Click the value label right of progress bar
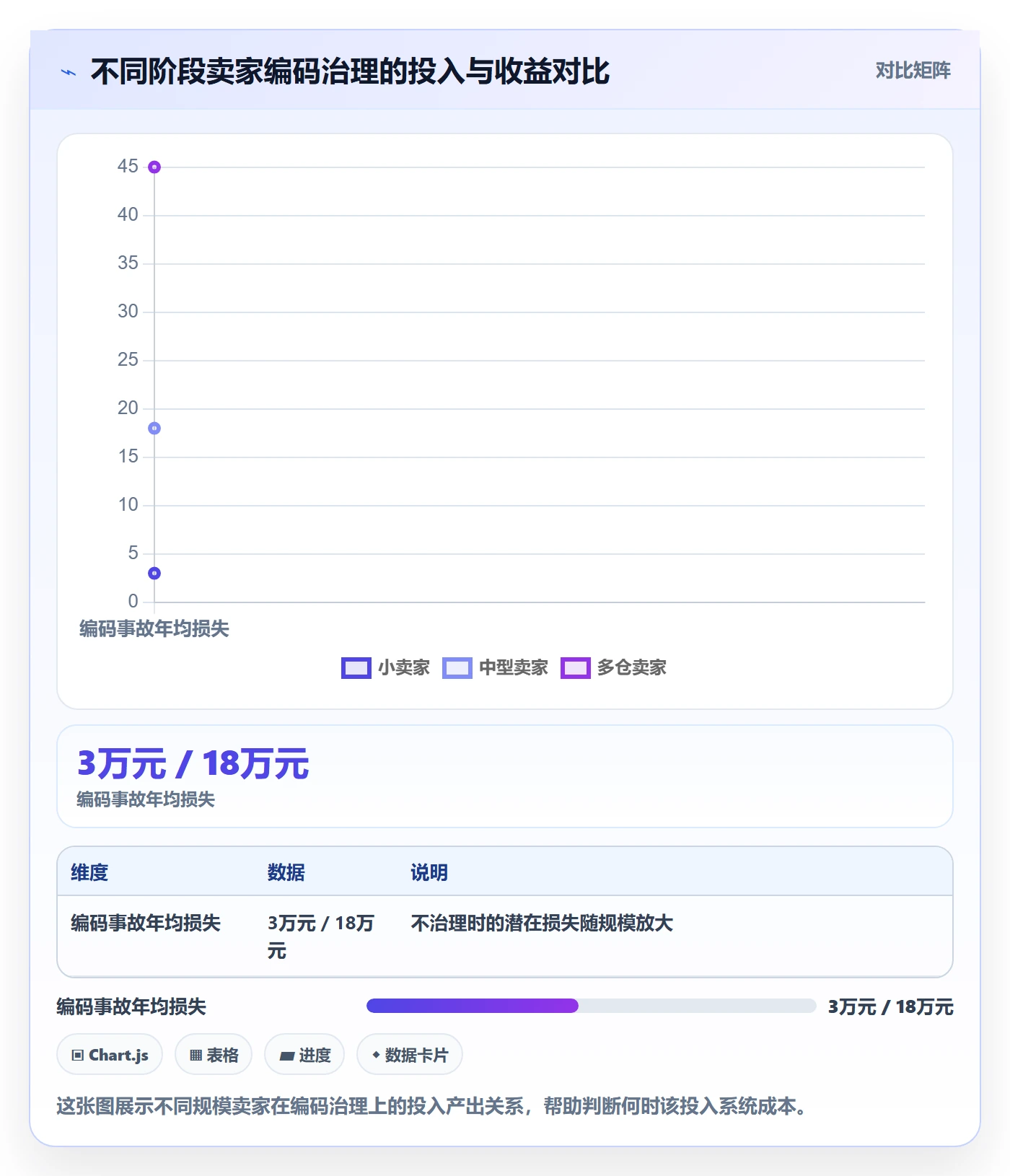Image resolution: width=1010 pixels, height=1176 pixels. (x=891, y=1006)
